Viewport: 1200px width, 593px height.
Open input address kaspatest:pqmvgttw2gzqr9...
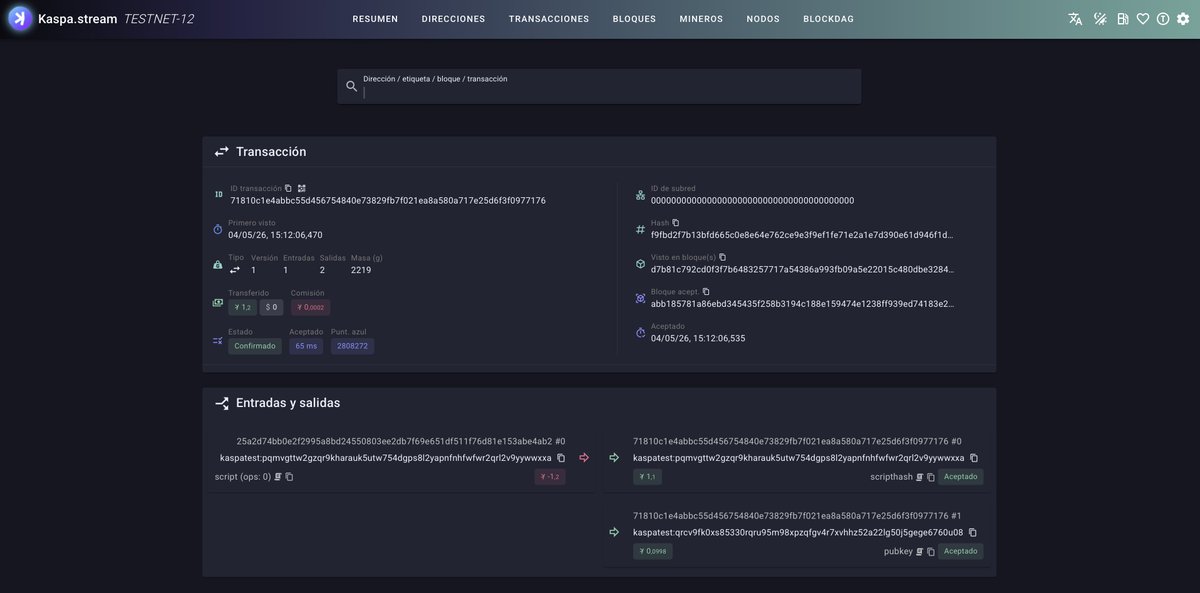coord(386,458)
